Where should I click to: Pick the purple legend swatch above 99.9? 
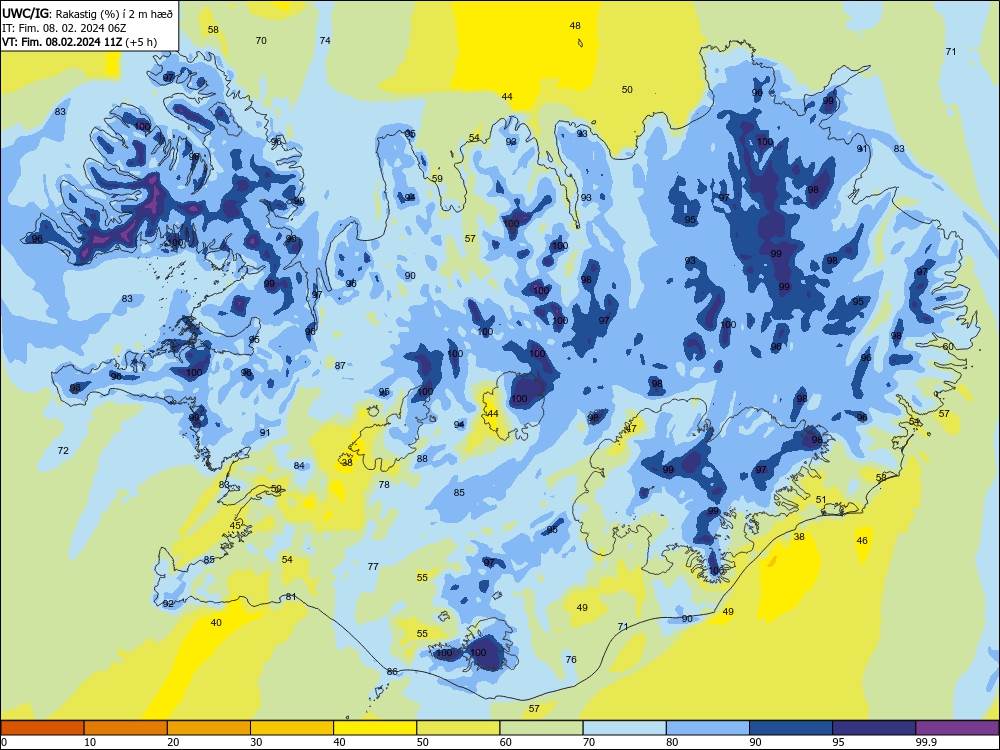coord(957,728)
